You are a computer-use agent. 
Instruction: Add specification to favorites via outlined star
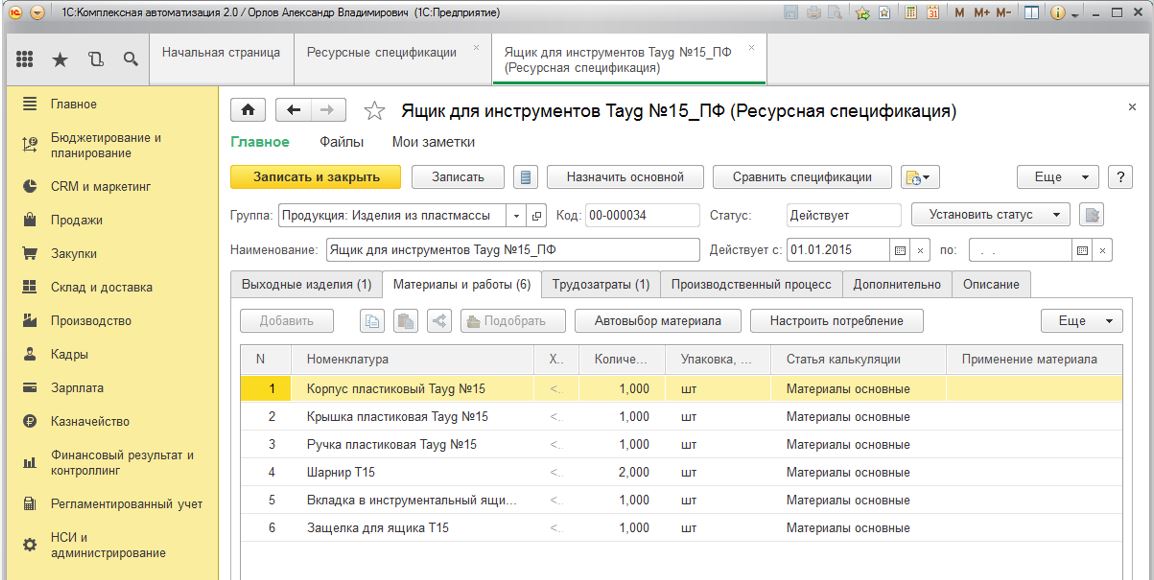coord(375,111)
